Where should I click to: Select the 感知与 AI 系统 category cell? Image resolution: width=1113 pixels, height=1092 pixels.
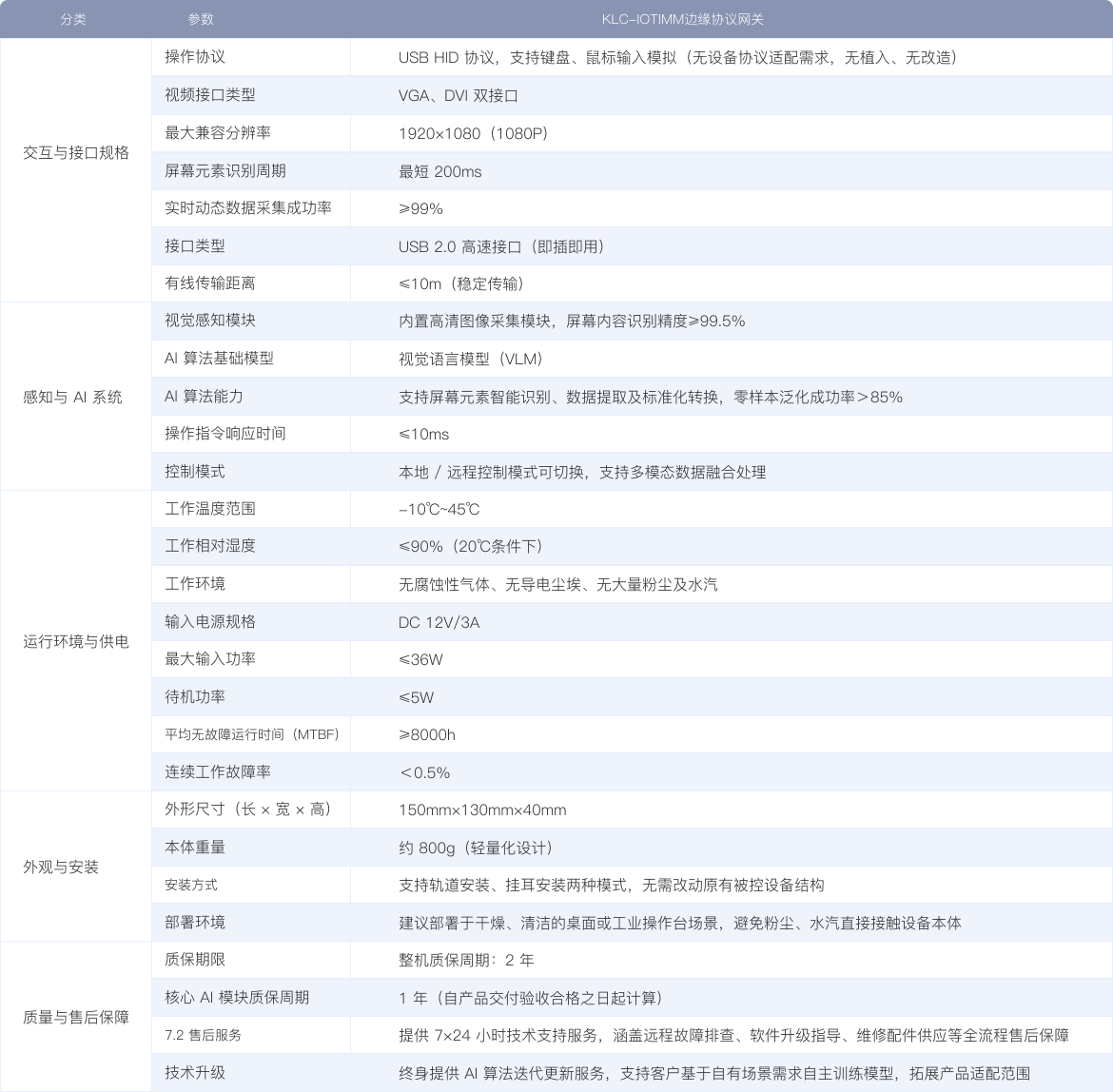[x=73, y=397]
